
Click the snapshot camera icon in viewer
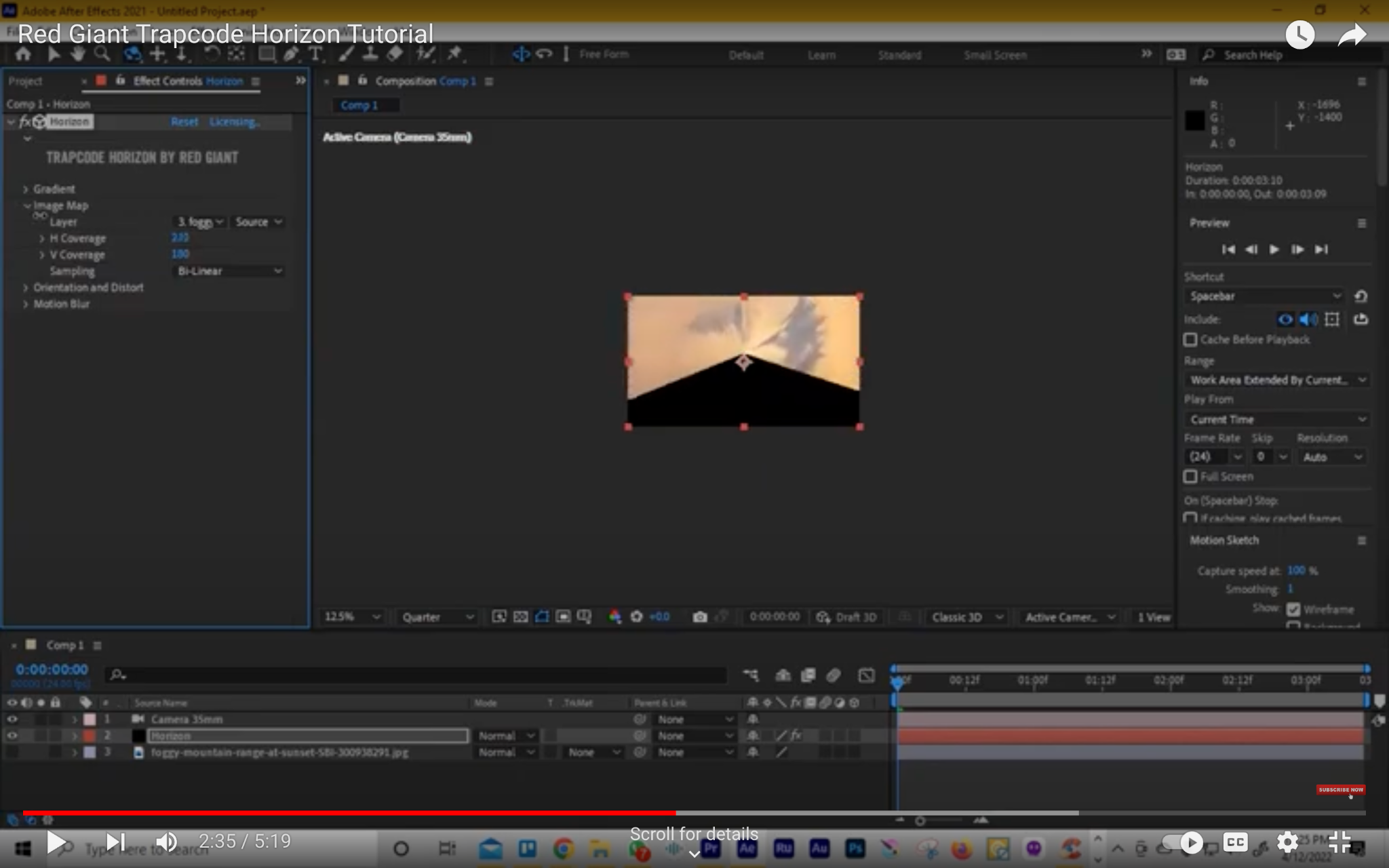pos(700,616)
